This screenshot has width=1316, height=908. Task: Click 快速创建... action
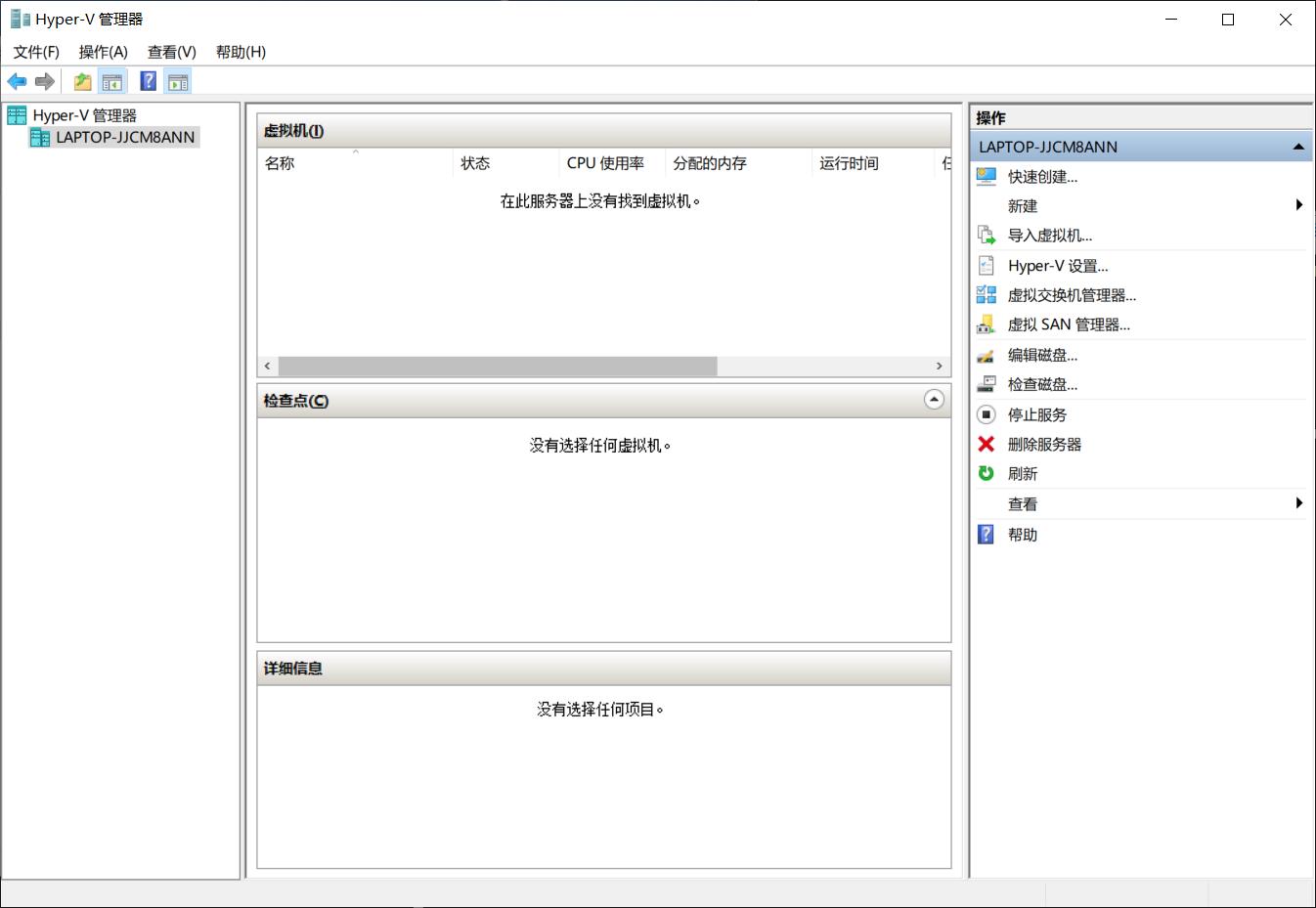click(1042, 177)
